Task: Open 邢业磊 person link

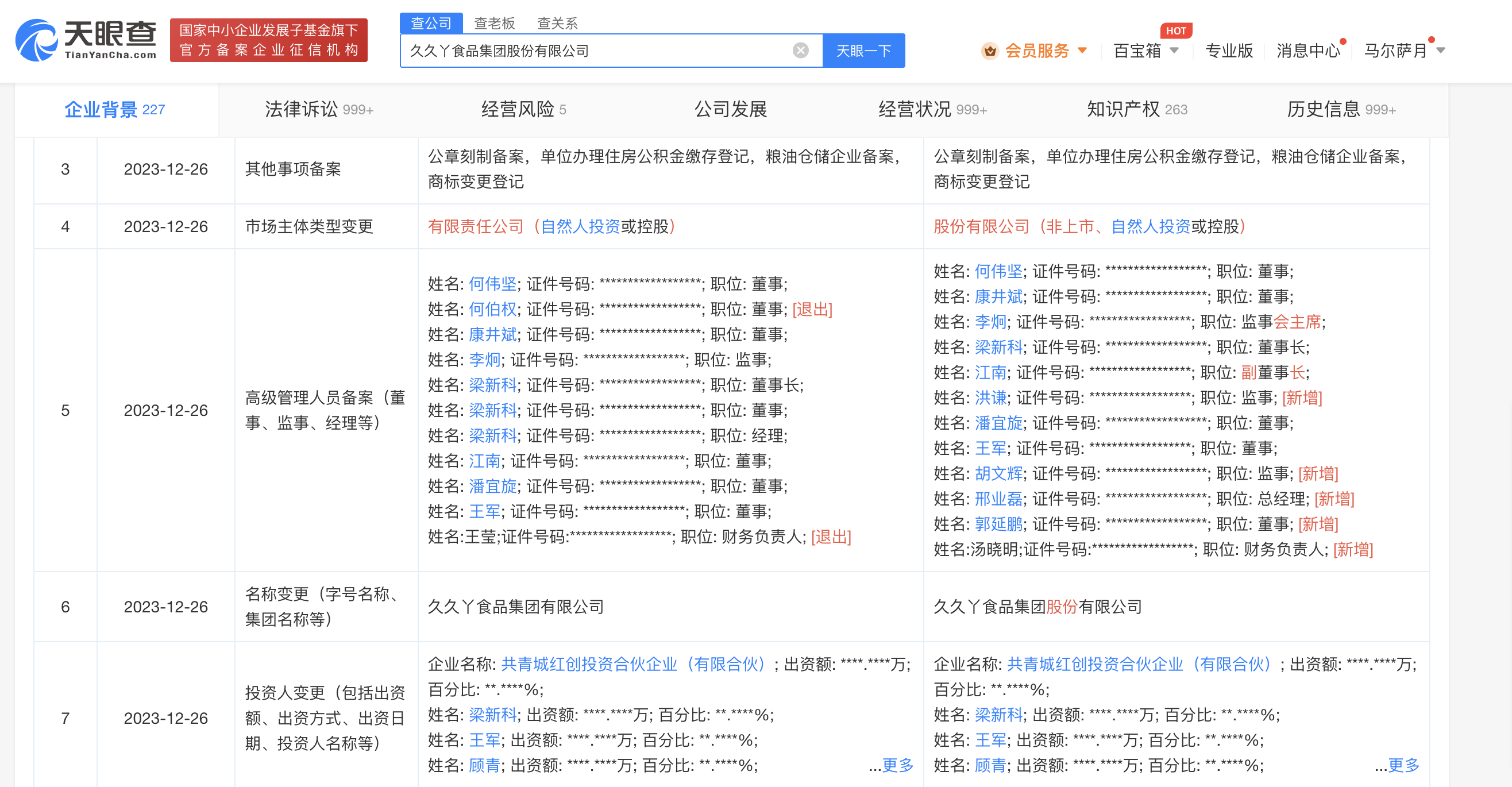Action: click(998, 499)
